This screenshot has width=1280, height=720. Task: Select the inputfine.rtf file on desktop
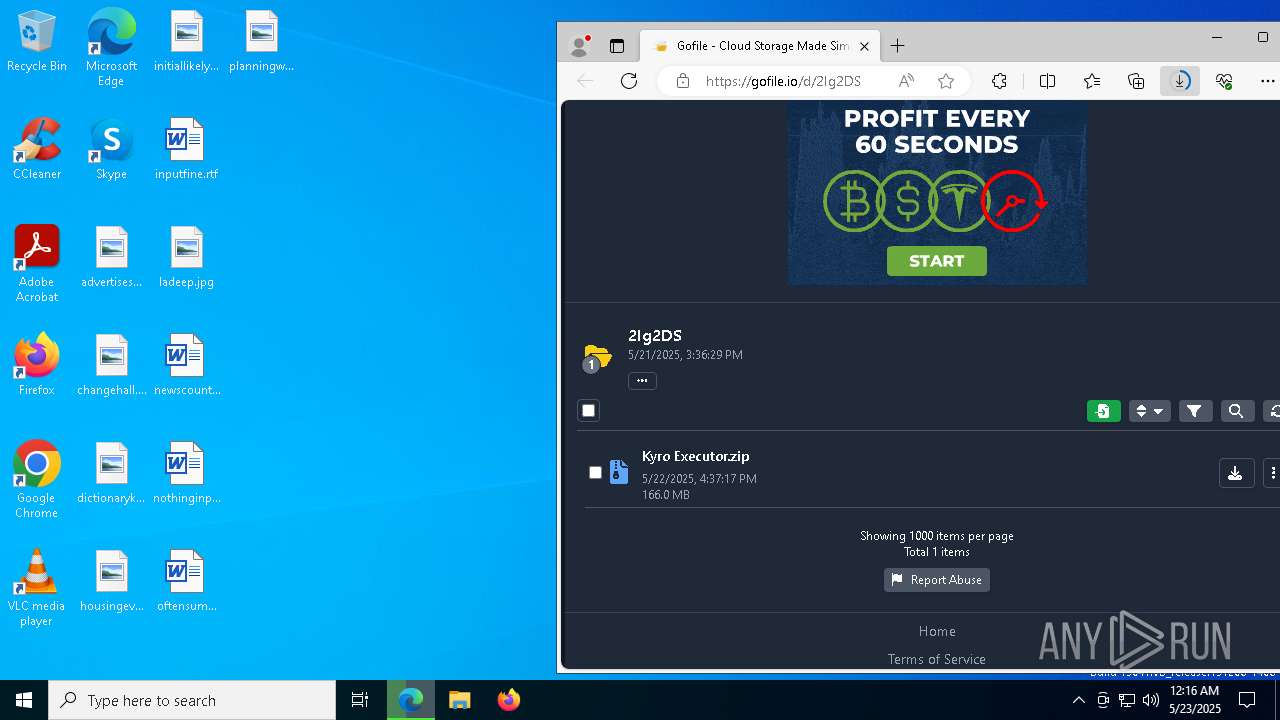[186, 149]
